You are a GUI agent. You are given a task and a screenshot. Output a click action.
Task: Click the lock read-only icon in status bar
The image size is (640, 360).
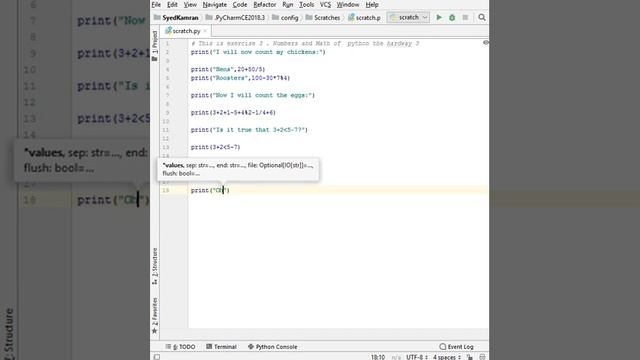pyautogui.click(x=470, y=357)
